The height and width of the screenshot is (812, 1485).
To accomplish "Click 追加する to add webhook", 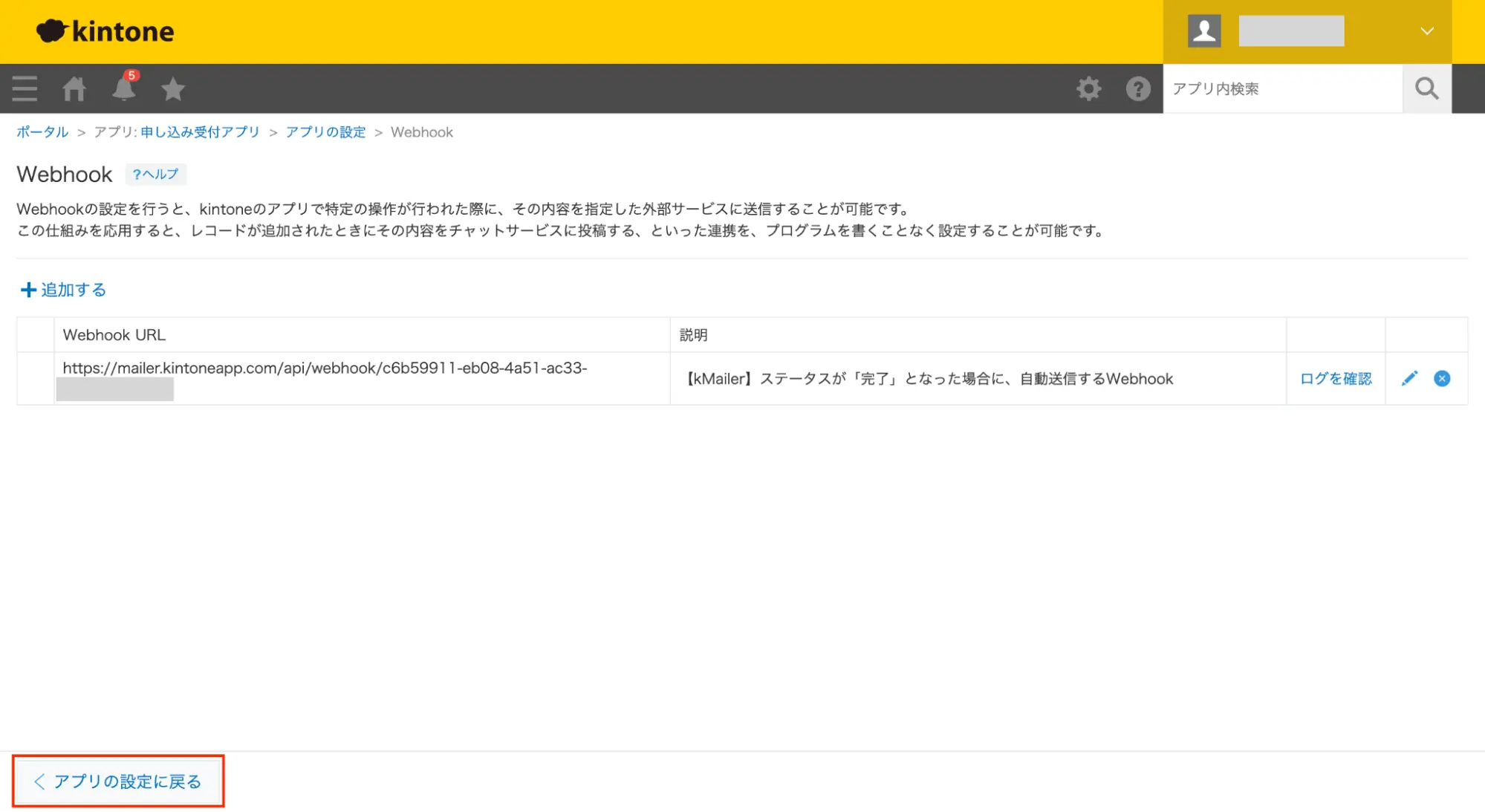I will (63, 290).
